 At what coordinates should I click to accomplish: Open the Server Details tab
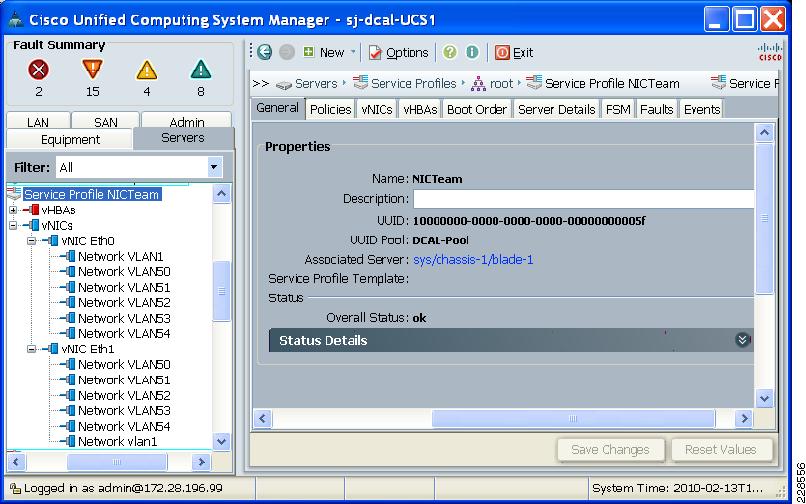(x=557, y=110)
